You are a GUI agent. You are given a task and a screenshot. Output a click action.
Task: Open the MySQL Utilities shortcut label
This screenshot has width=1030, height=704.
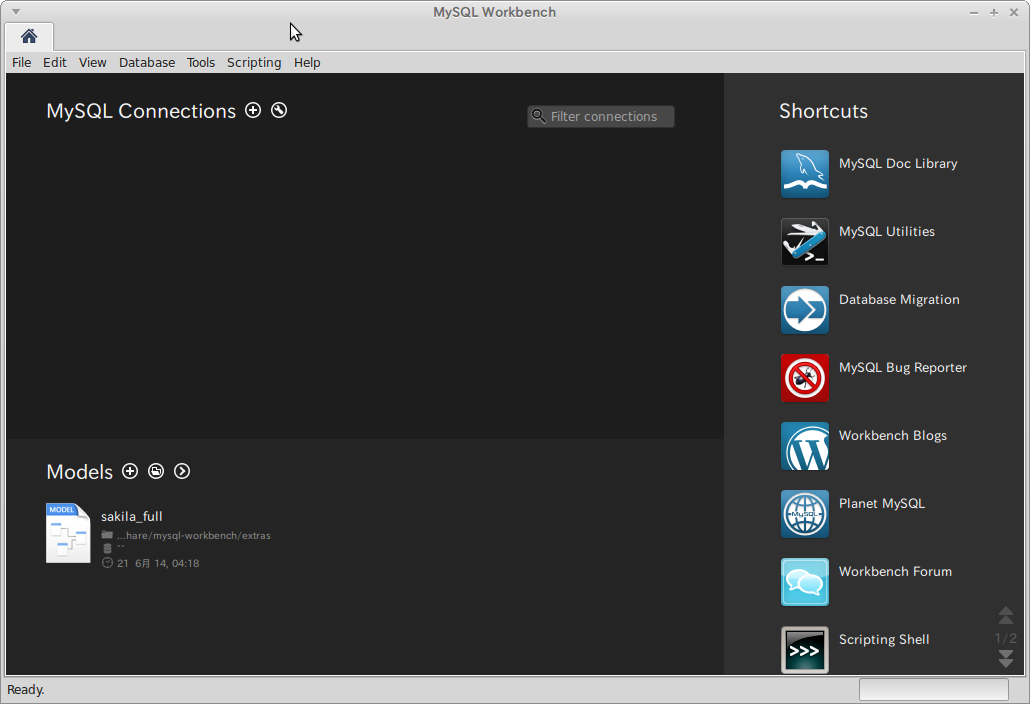click(x=887, y=231)
